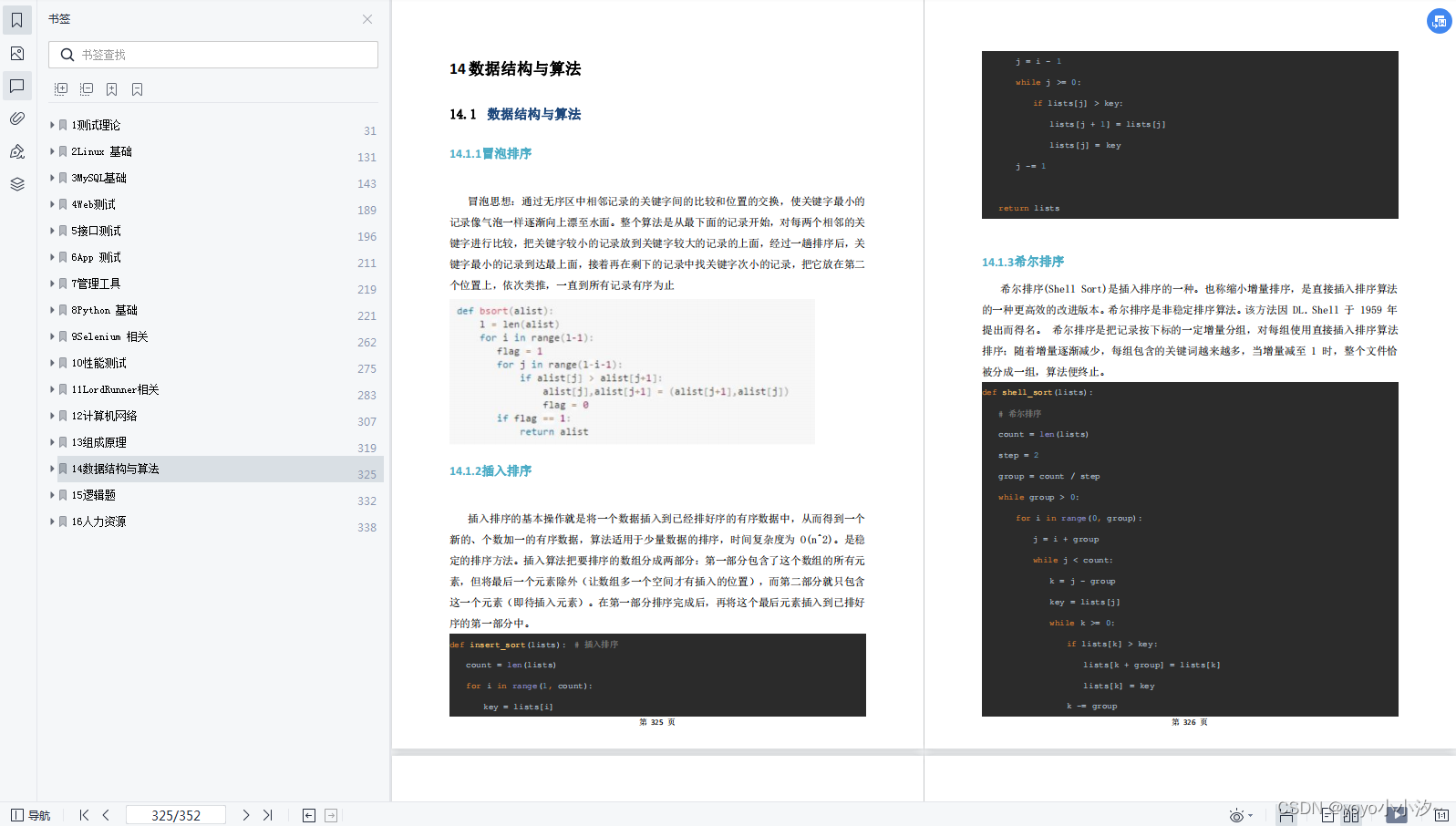
Task: Expand the 1测试理论 bookmark
Action: tap(52, 125)
